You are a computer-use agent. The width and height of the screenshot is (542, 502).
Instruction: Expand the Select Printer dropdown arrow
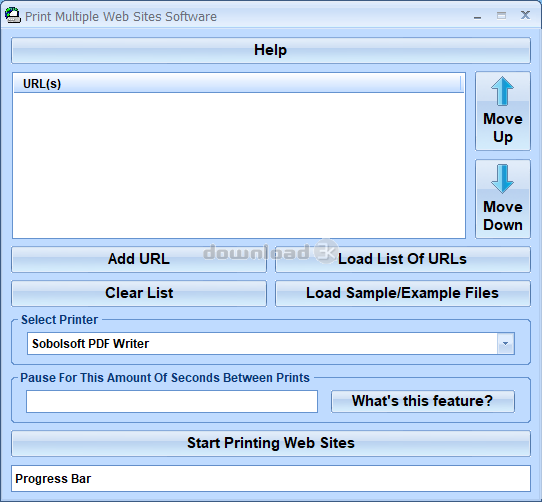506,344
